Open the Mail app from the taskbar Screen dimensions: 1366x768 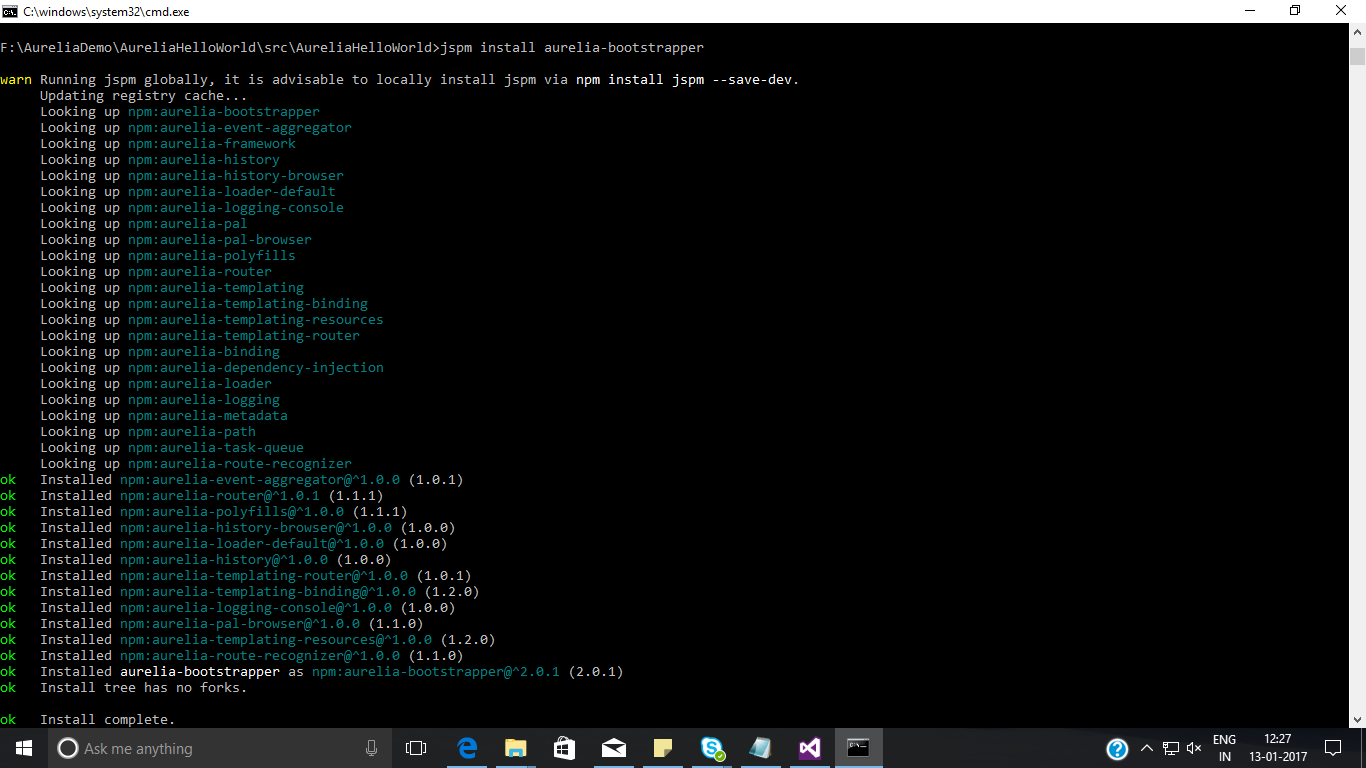click(613, 748)
